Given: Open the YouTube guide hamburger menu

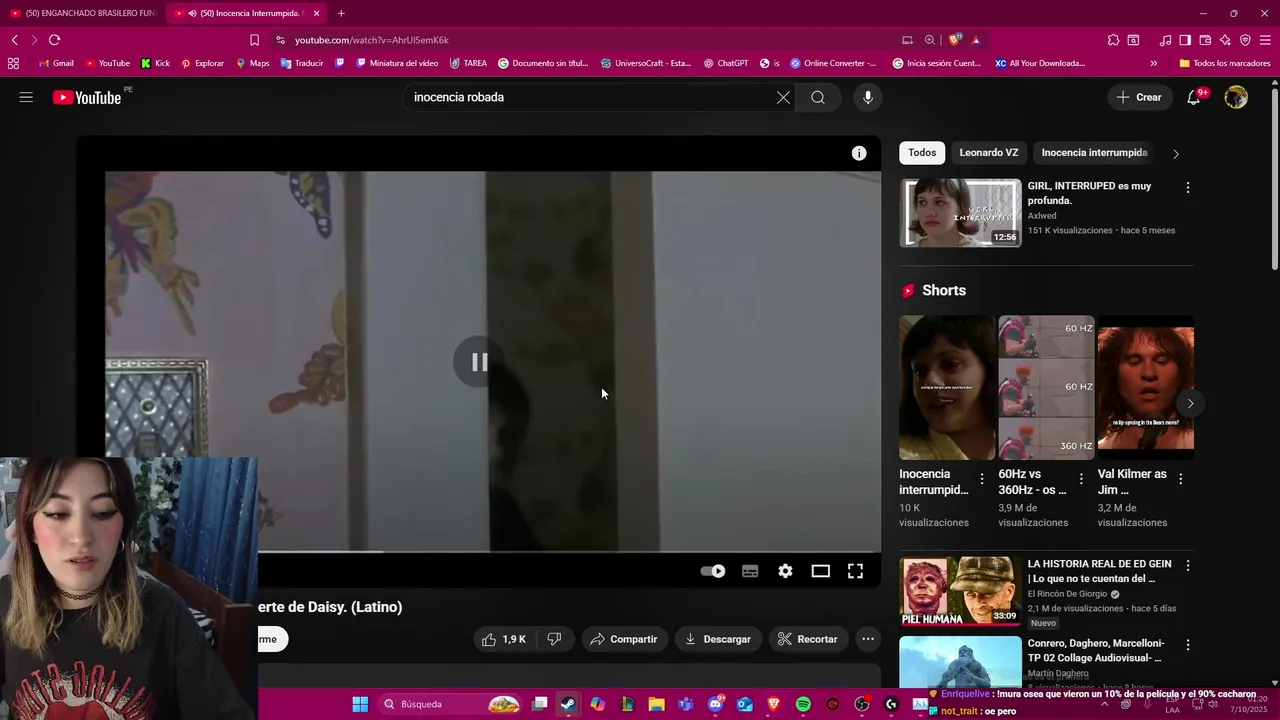Looking at the screenshot, I should click(x=26, y=97).
